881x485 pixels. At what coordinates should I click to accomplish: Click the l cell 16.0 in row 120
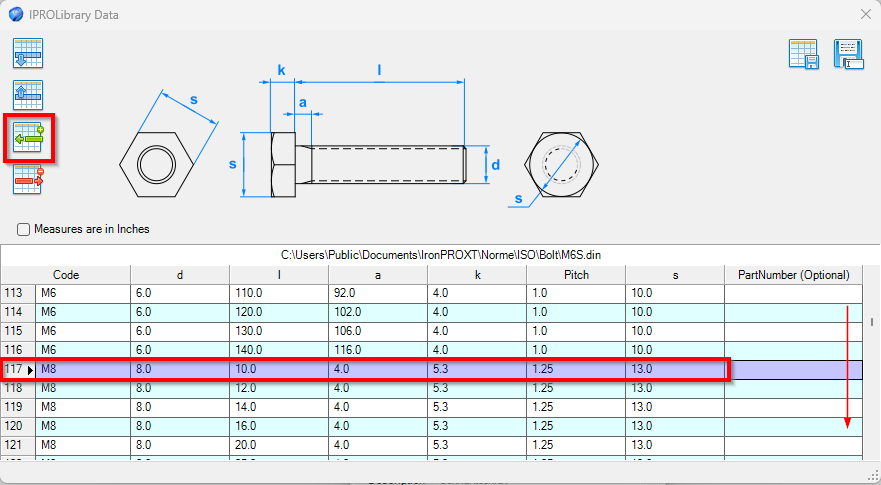tap(279, 427)
